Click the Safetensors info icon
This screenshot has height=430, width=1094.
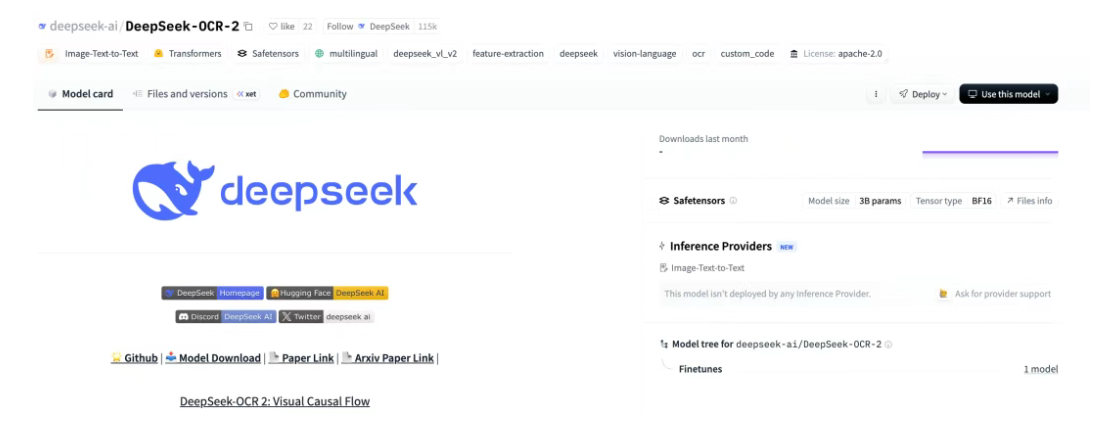pos(733,201)
